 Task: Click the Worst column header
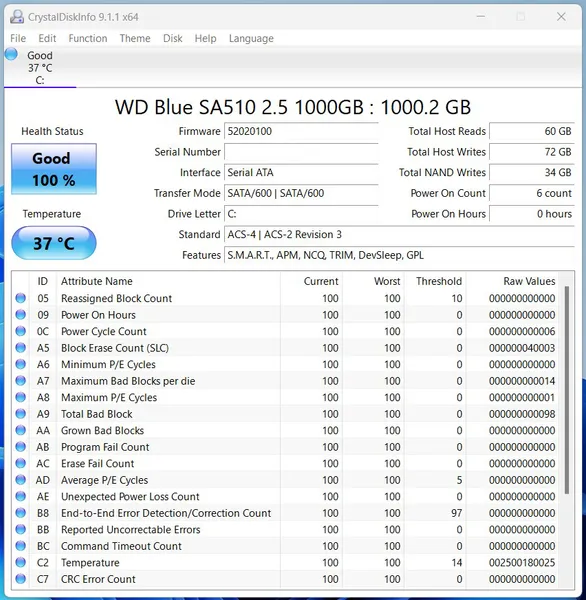tap(373, 281)
